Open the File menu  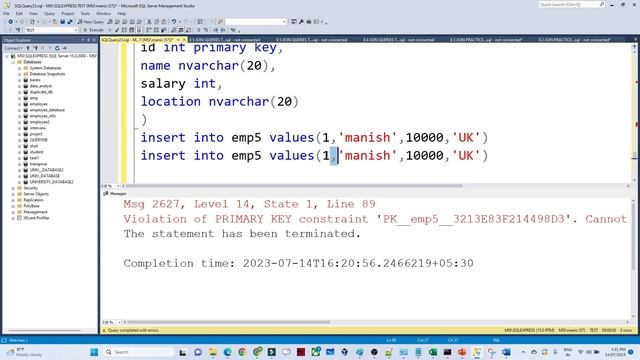pyautogui.click(x=7, y=13)
